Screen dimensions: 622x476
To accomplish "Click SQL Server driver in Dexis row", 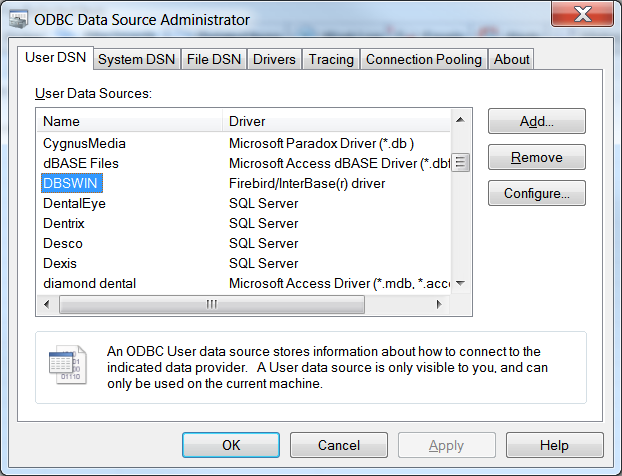I will [x=263, y=263].
